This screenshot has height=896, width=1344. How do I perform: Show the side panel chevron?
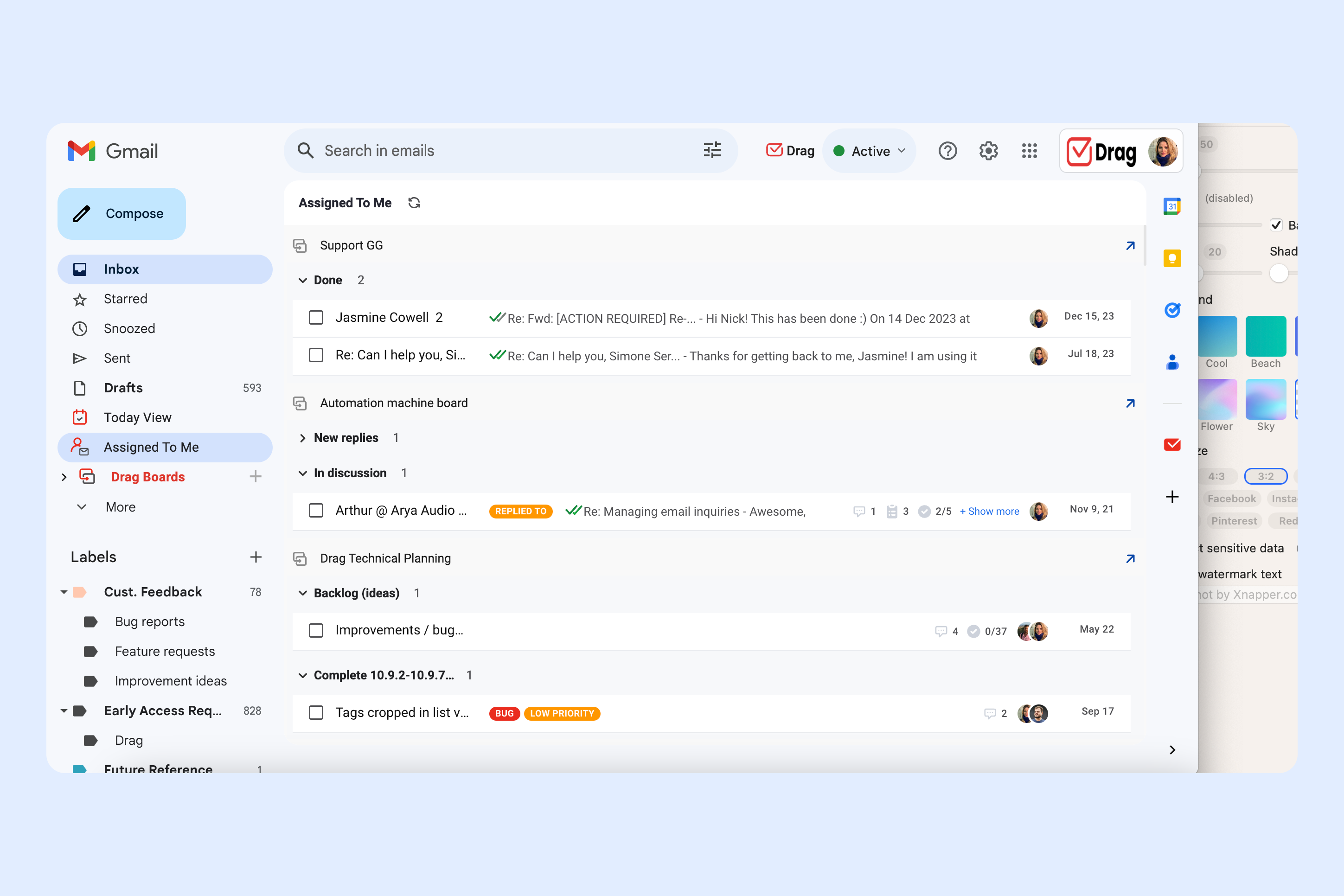pos(1172,750)
